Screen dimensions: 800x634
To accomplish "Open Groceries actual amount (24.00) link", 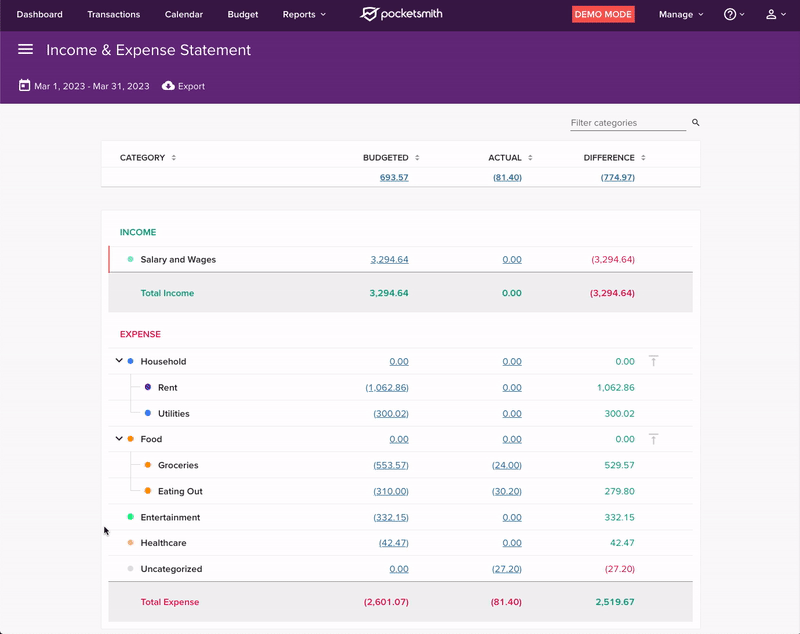I will pos(507,465).
